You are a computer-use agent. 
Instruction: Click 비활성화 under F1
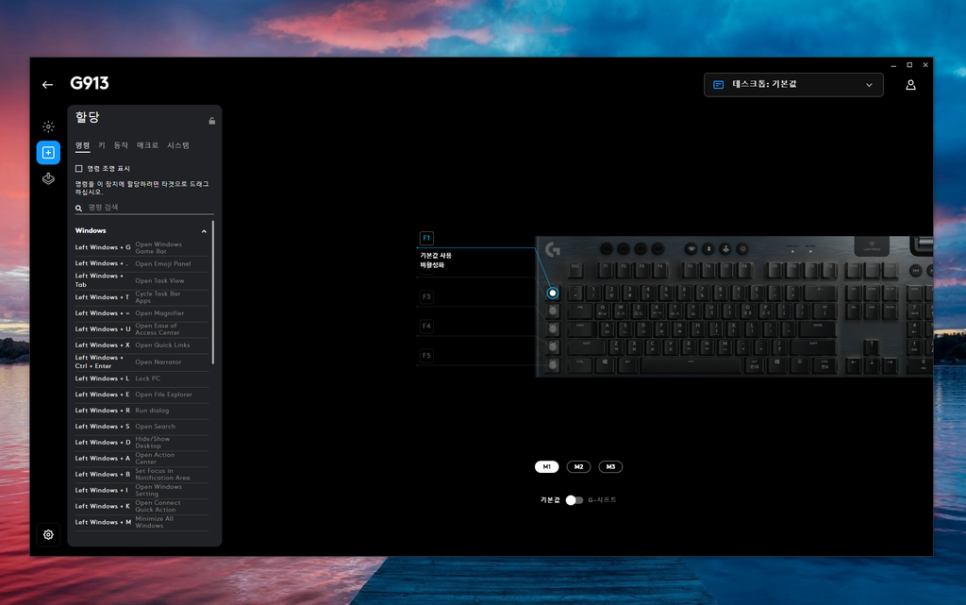click(x=432, y=265)
